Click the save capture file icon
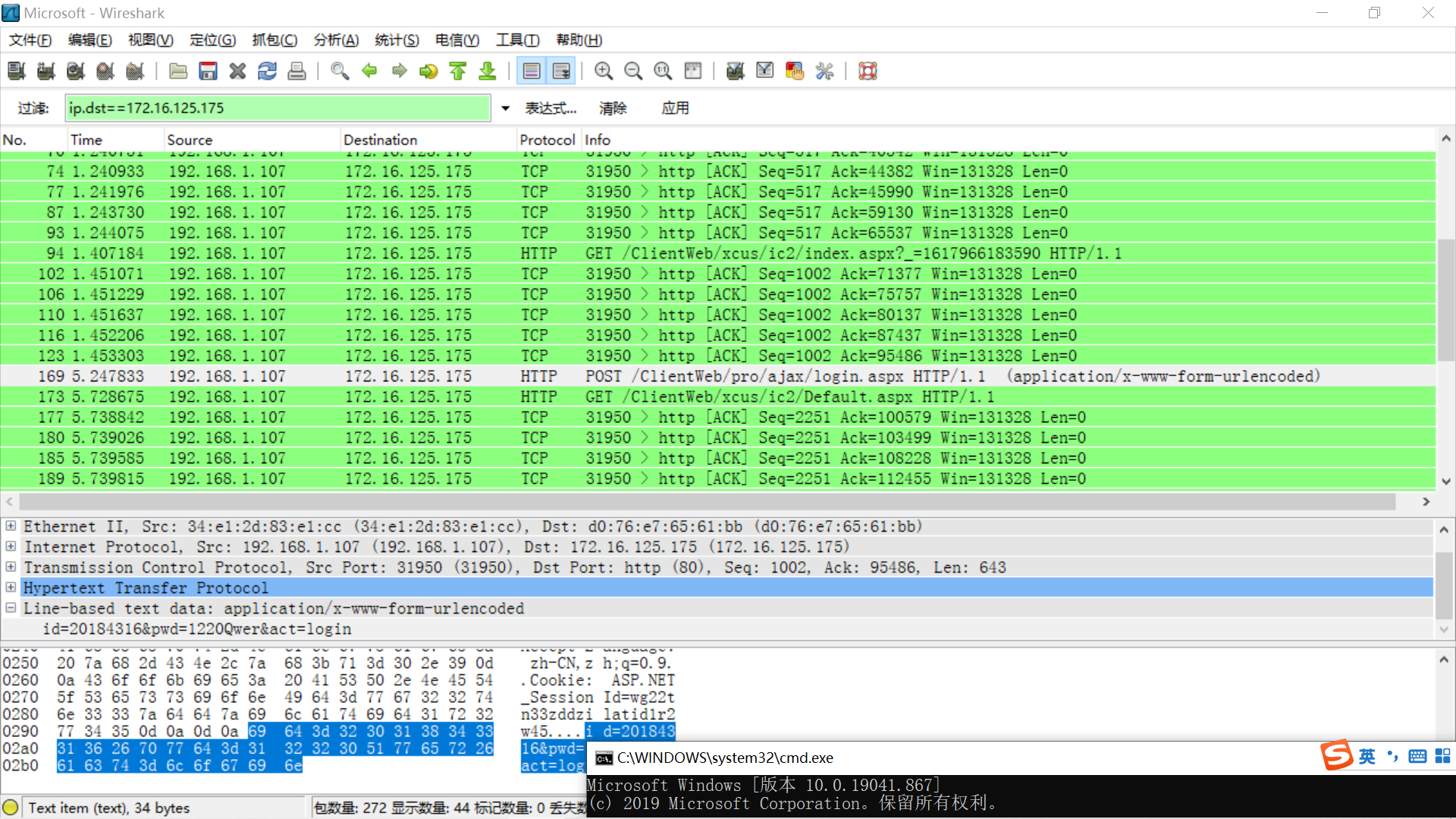The height and width of the screenshot is (819, 1456). pyautogui.click(x=208, y=71)
